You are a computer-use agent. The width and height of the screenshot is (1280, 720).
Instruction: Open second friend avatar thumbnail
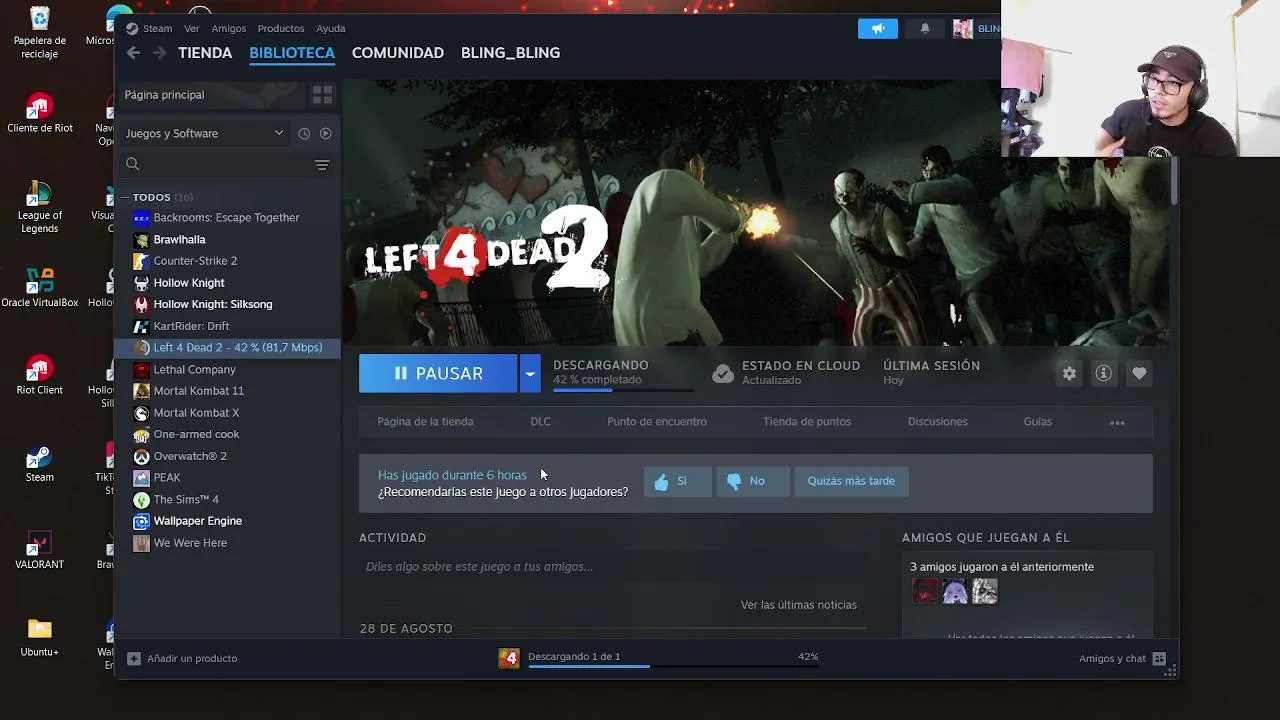pos(955,592)
